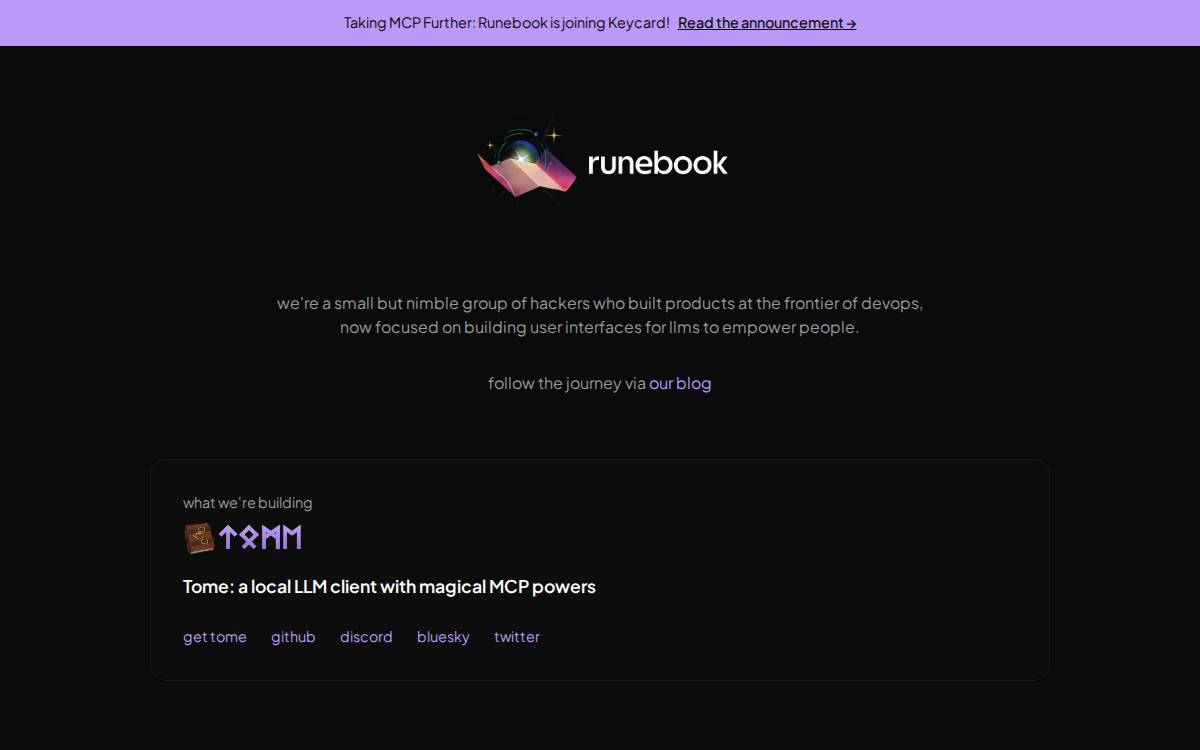Viewport: 1200px width, 750px height.
Task: Open the "Read the announcement" banner link
Action: (767, 23)
